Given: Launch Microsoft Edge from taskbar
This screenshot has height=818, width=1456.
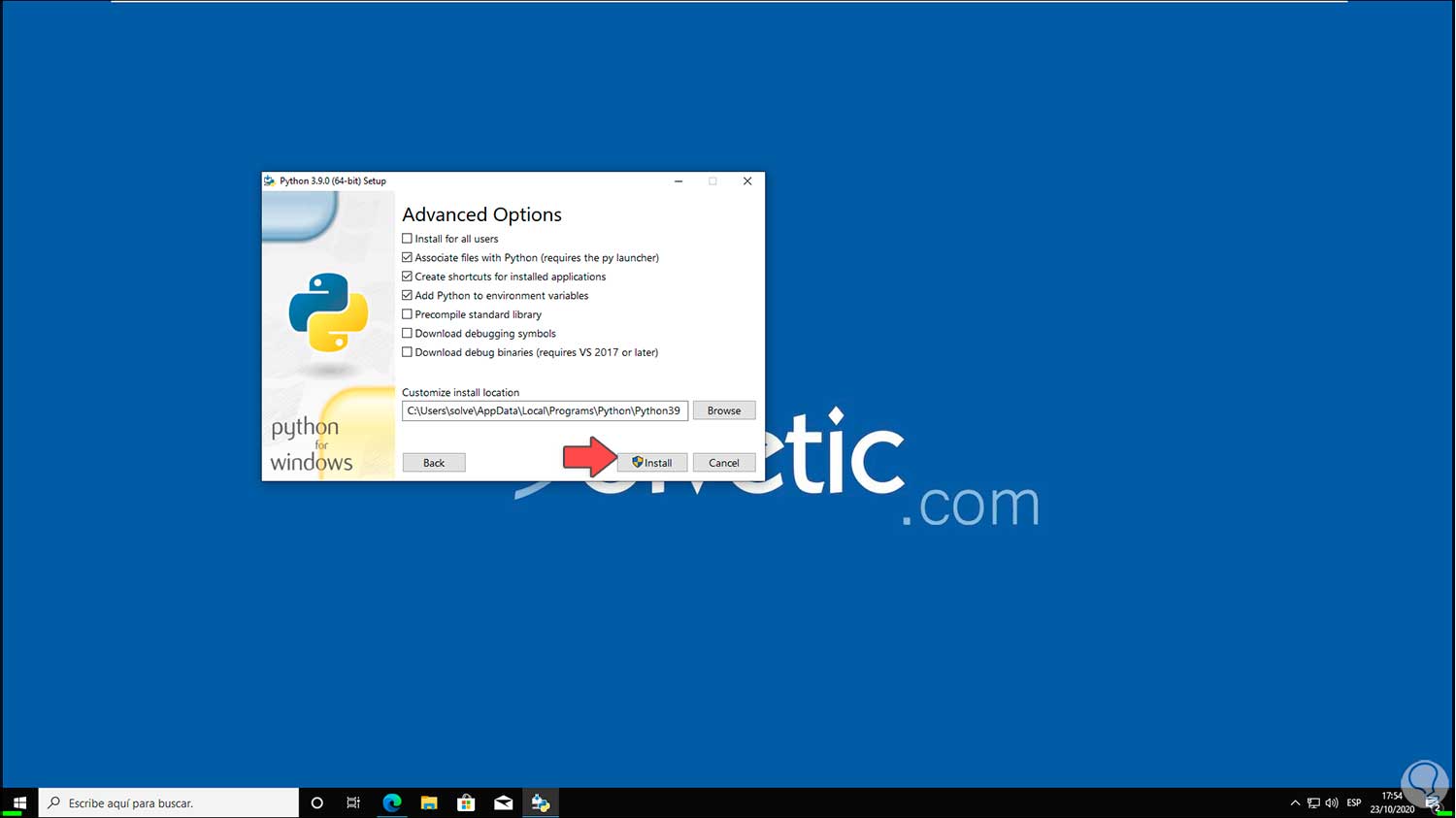Looking at the screenshot, I should (392, 802).
